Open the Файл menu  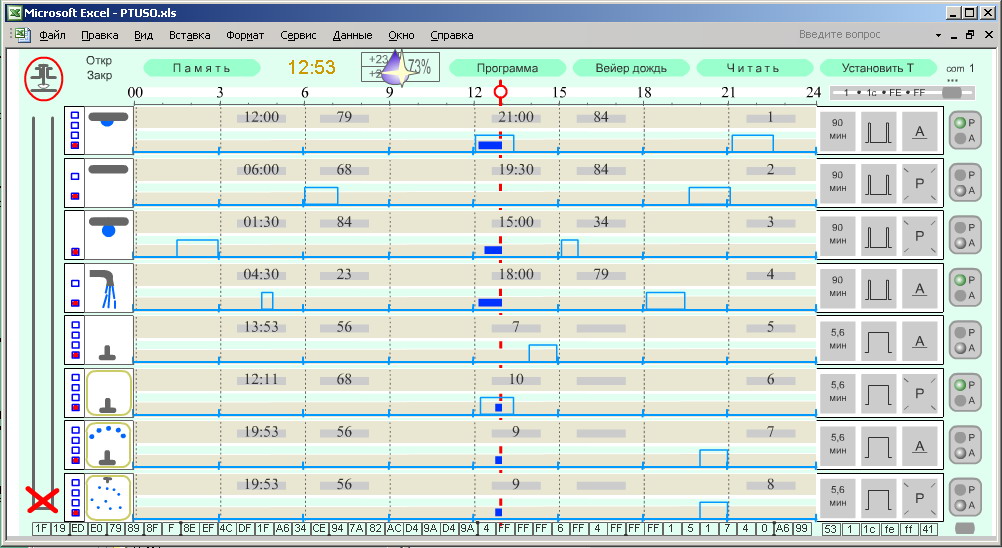point(52,35)
